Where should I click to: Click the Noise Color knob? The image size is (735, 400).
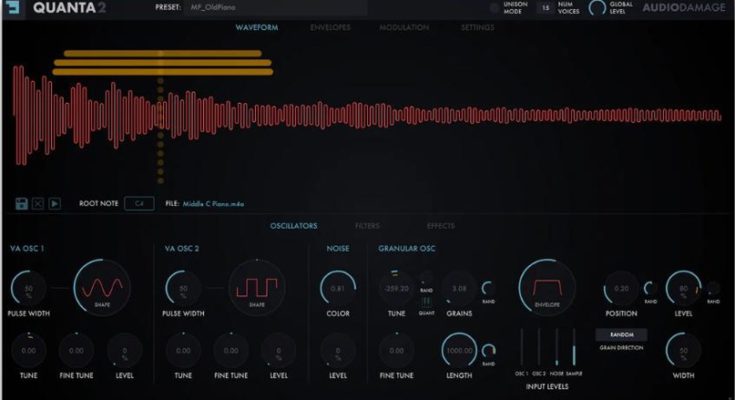(338, 289)
